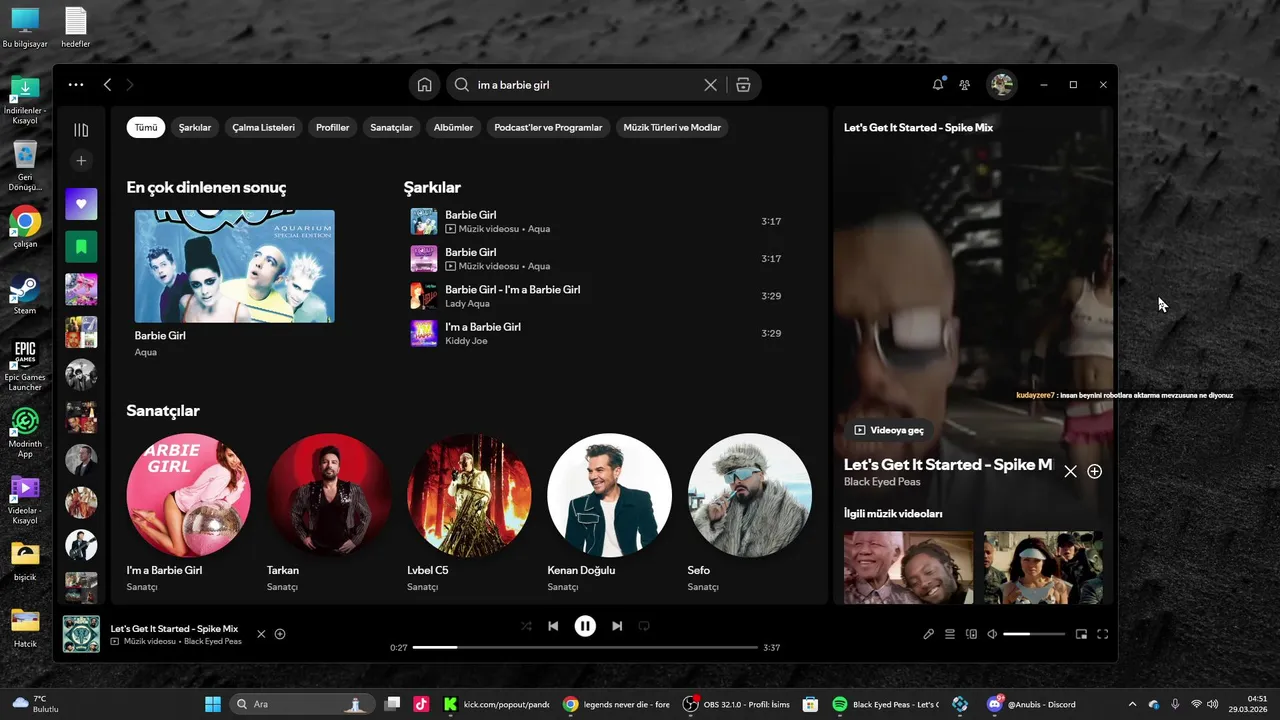Seek within the song progress bar
Viewport: 1280px width, 720px height.
click(x=585, y=648)
